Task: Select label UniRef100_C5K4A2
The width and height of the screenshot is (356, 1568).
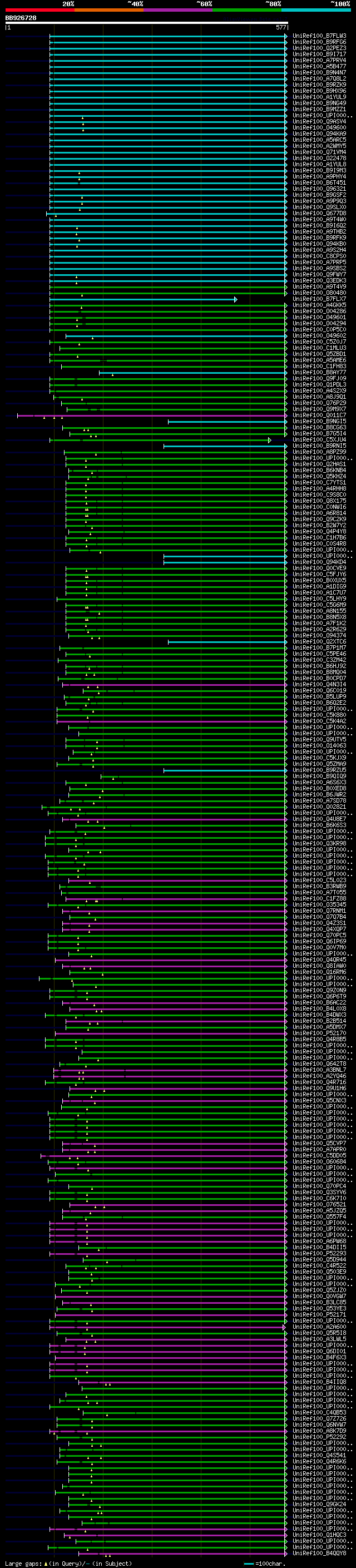Action: click(x=319, y=721)
